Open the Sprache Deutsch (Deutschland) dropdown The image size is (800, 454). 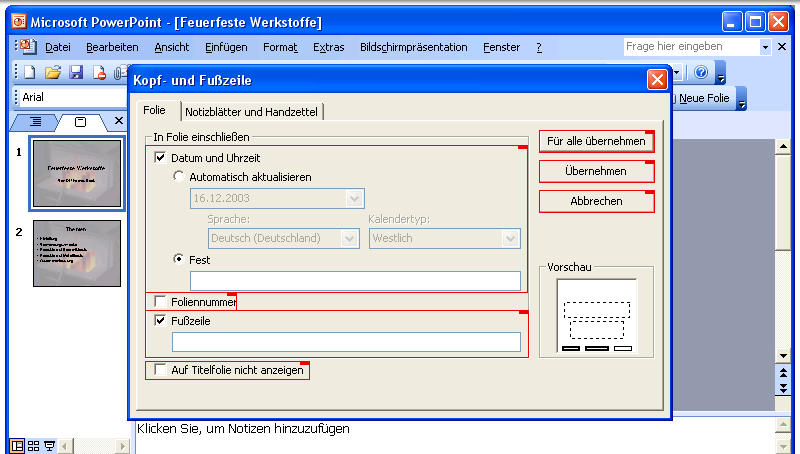click(349, 238)
